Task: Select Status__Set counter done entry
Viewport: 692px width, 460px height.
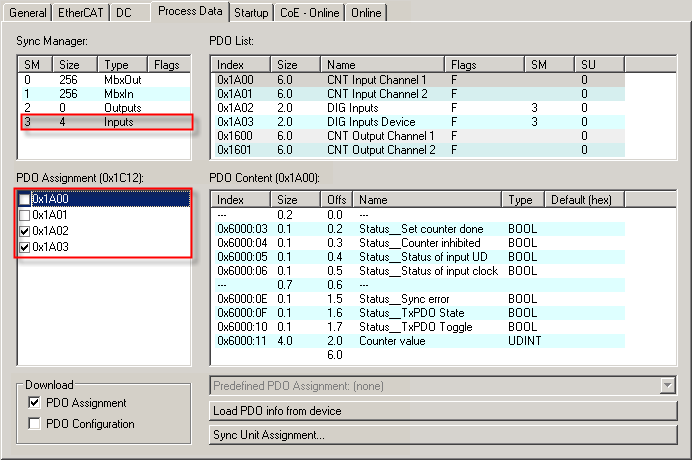Action: point(418,229)
